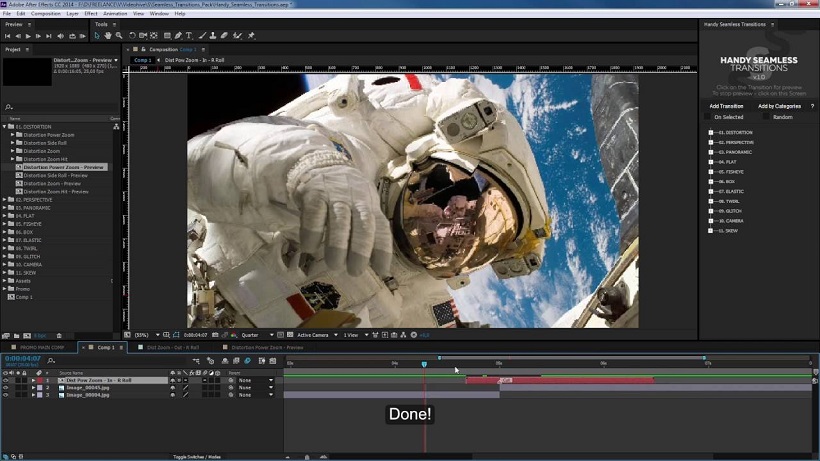Hide the Image_00045.jpg layer
Viewport: 820px width, 461px height.
click(6, 388)
